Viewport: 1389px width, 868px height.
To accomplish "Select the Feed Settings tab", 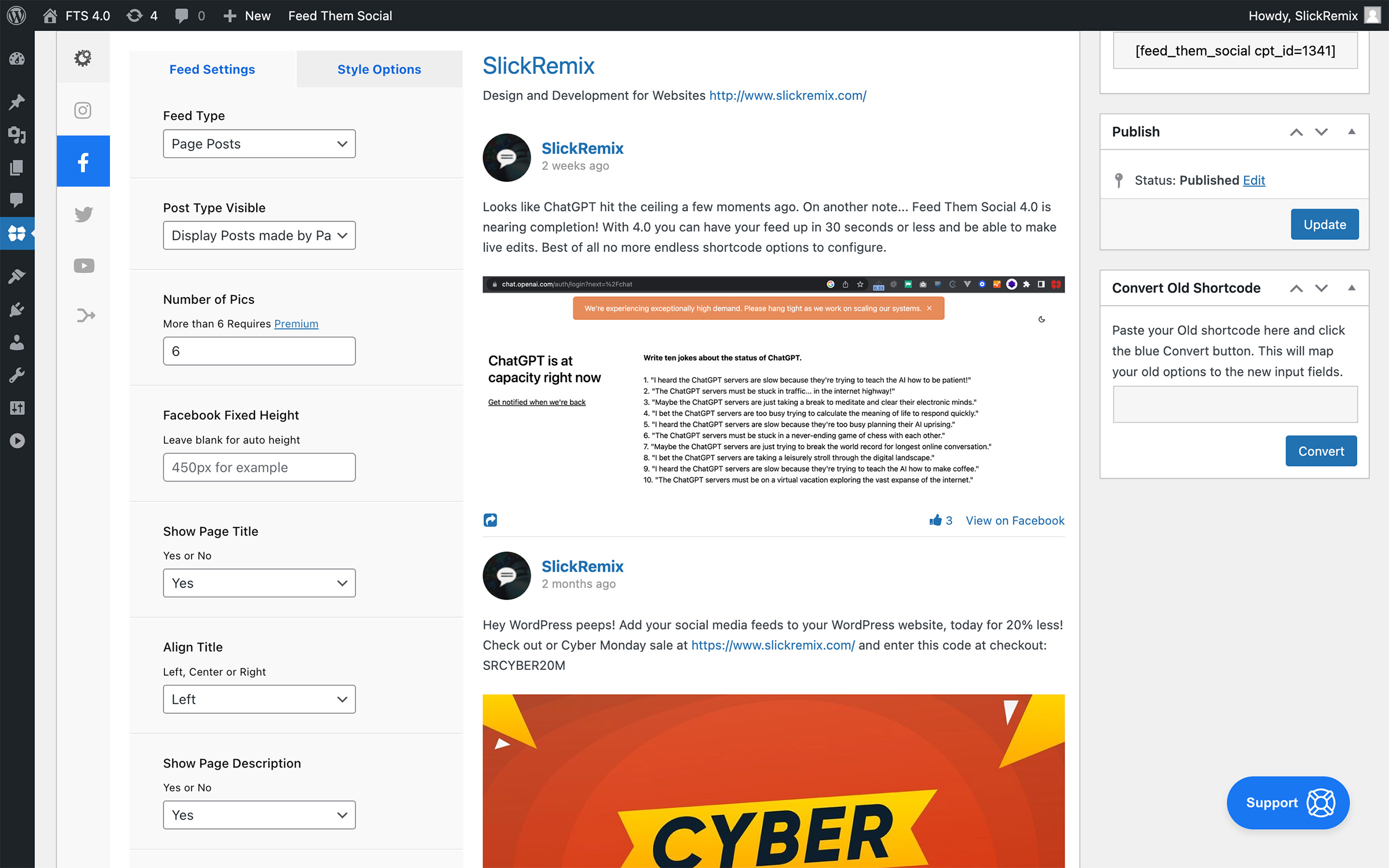I will [212, 69].
